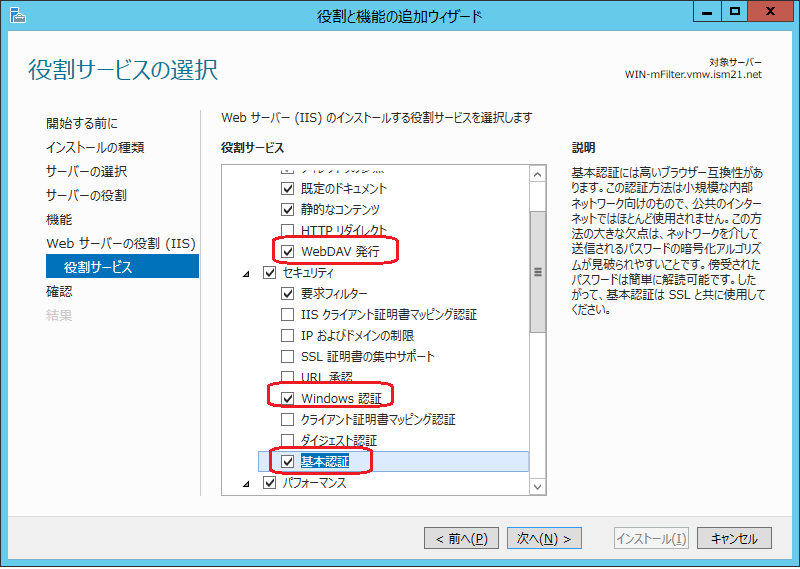Collapse the セキュリティ tree node
This screenshot has width=800, height=569.
coord(246,274)
